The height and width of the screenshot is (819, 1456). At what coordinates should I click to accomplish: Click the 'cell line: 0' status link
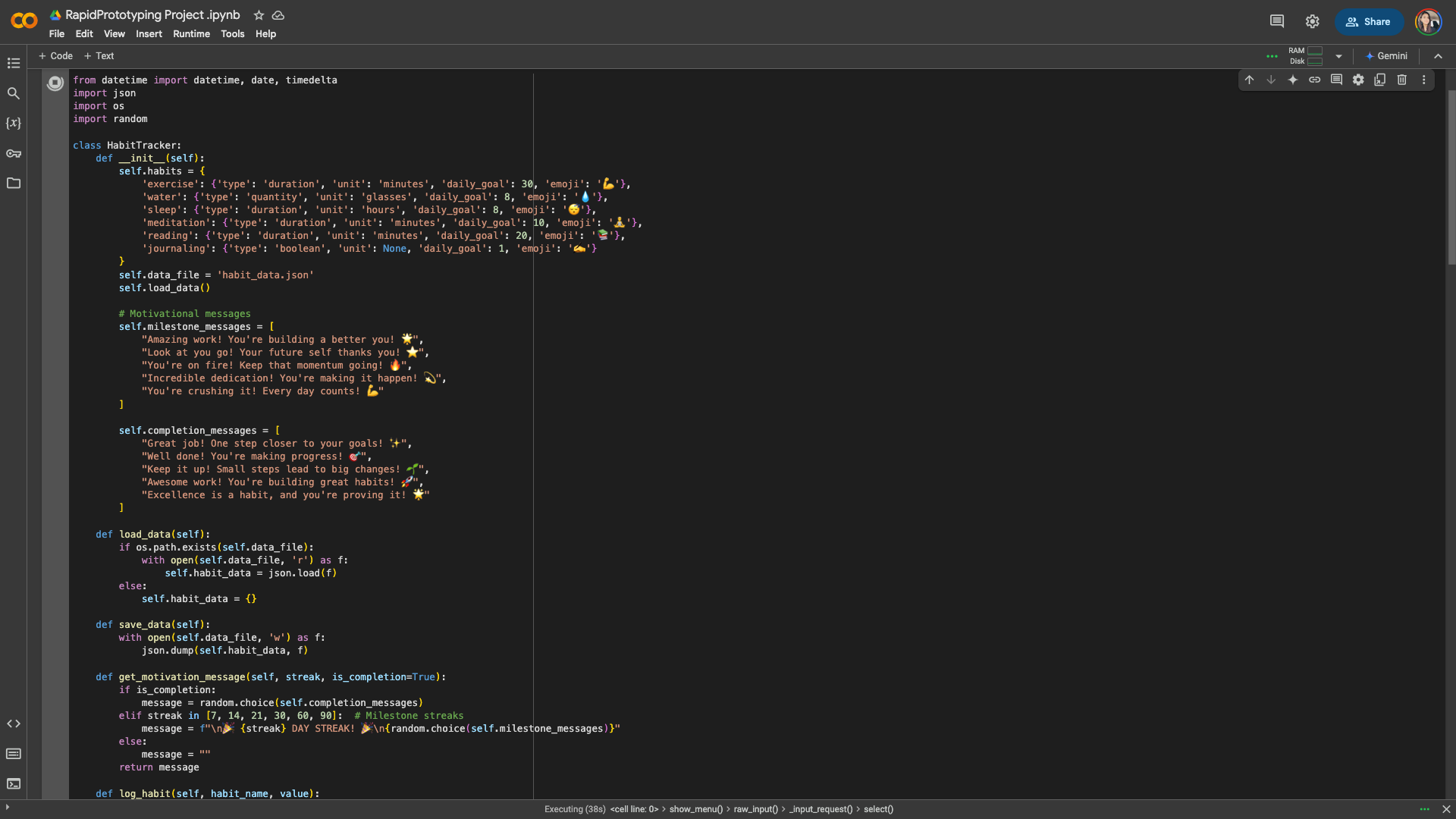tap(634, 809)
